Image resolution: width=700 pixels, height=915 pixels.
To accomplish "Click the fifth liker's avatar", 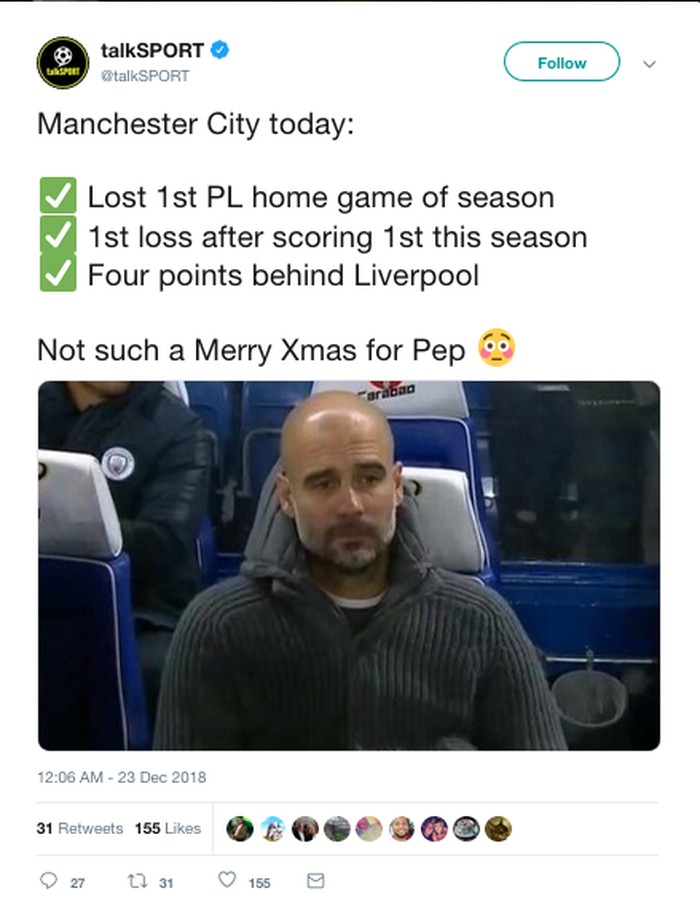I will 369,828.
